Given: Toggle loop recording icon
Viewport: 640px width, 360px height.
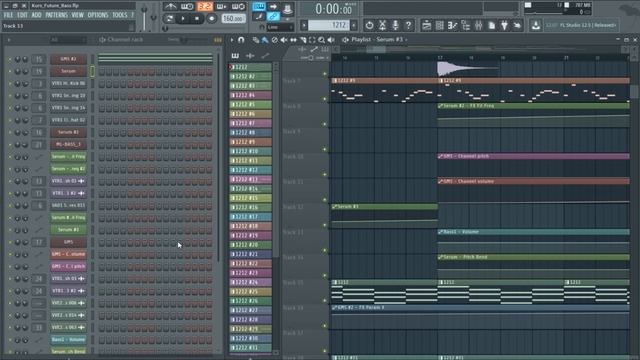Looking at the screenshot, I should [x=238, y=7].
